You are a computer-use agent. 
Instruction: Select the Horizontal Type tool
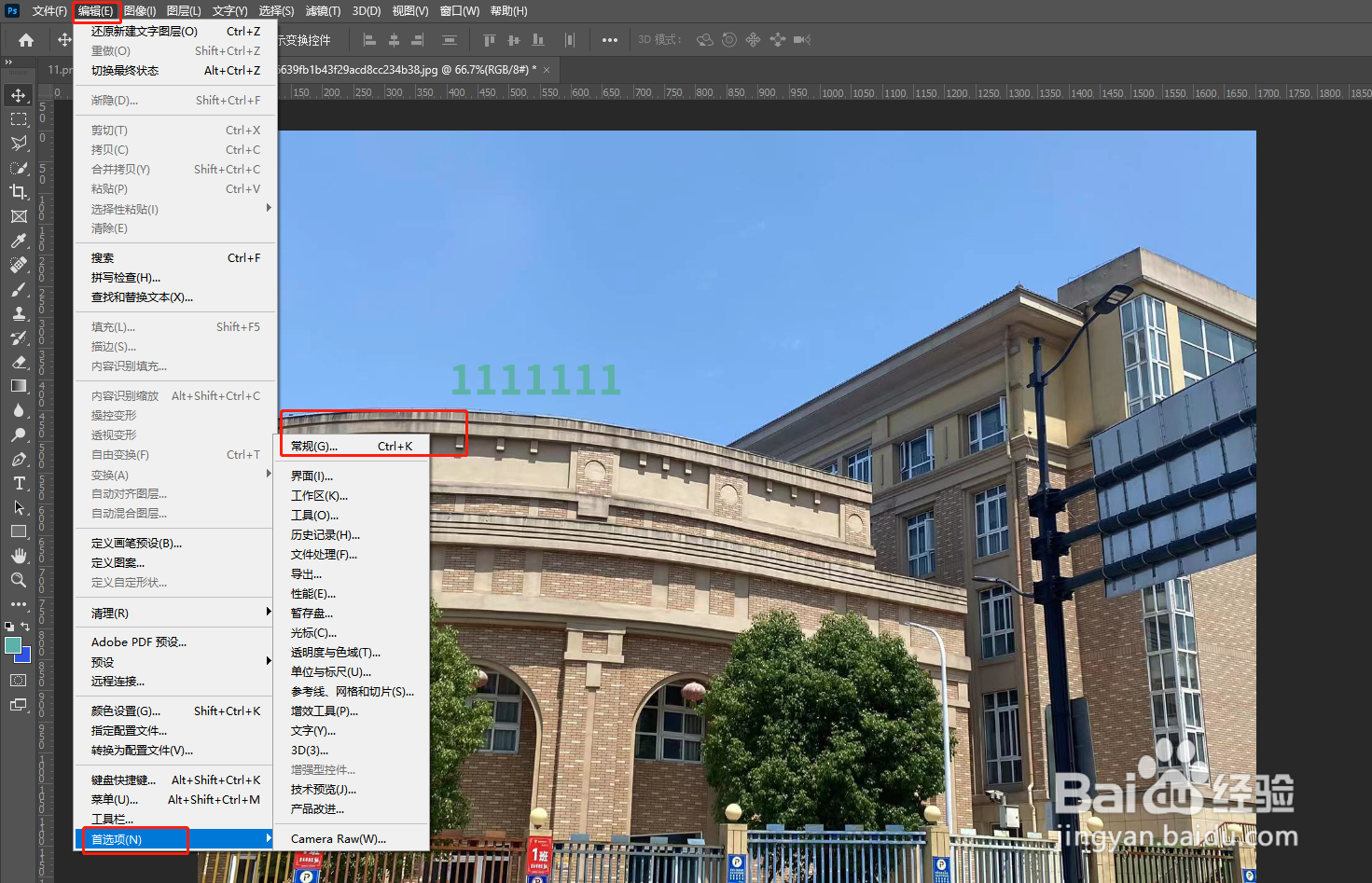pyautogui.click(x=19, y=483)
